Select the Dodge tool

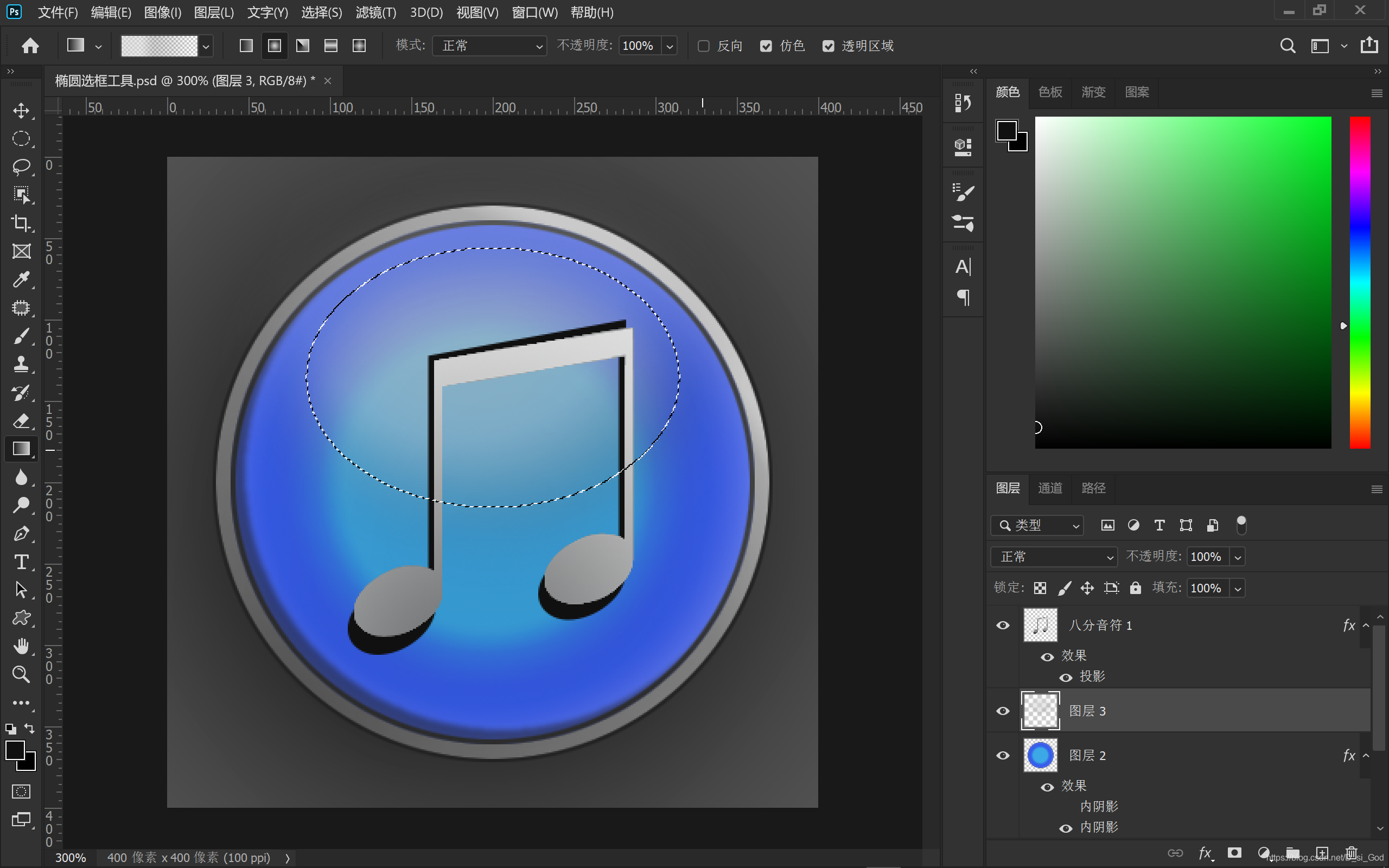pyautogui.click(x=21, y=505)
